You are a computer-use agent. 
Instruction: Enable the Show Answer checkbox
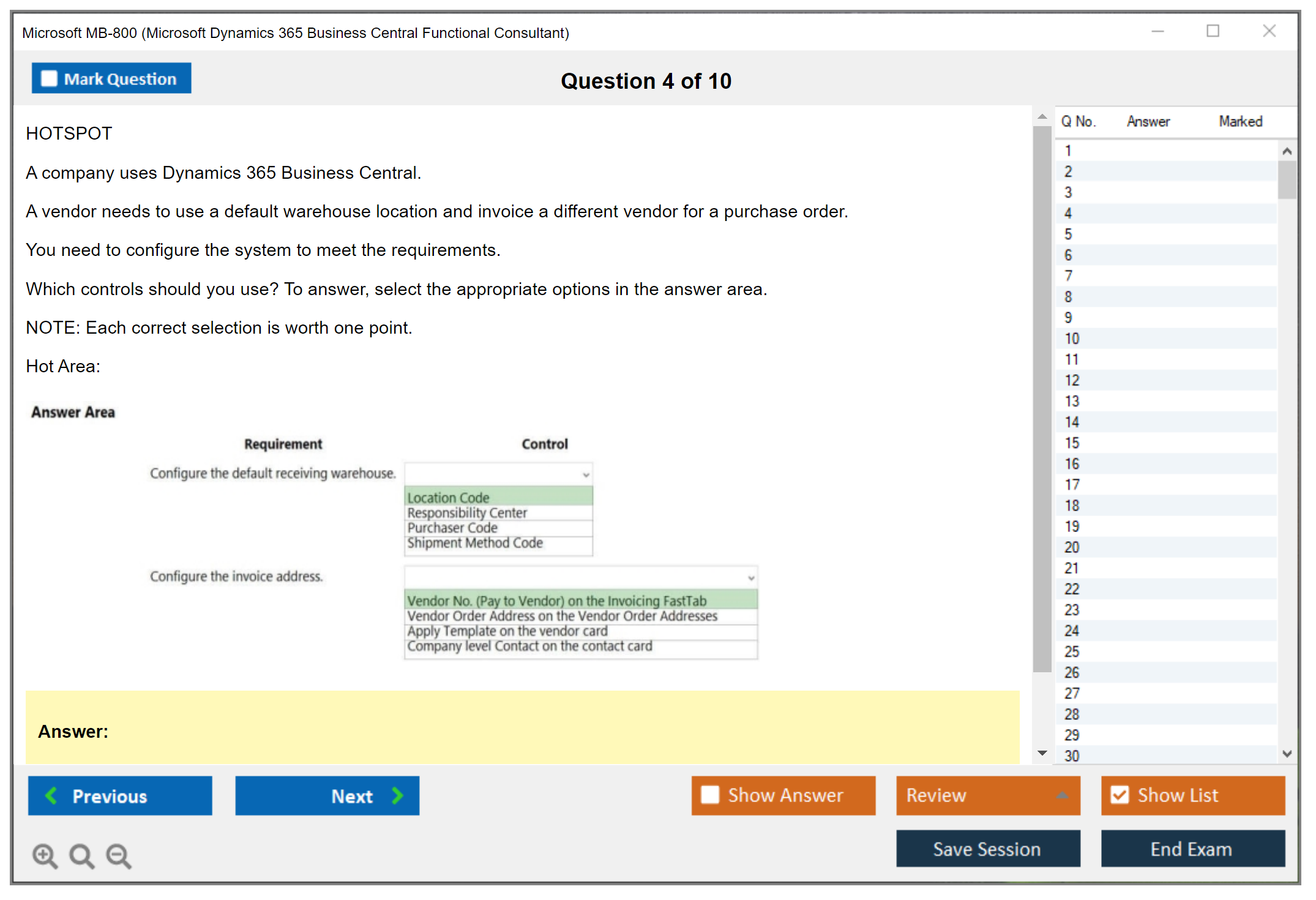click(x=710, y=795)
